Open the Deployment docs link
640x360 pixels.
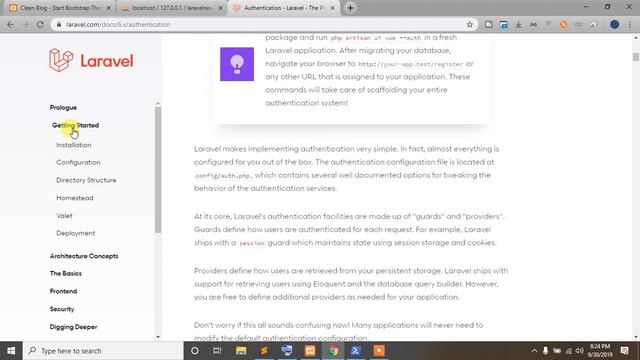pyautogui.click(x=76, y=233)
